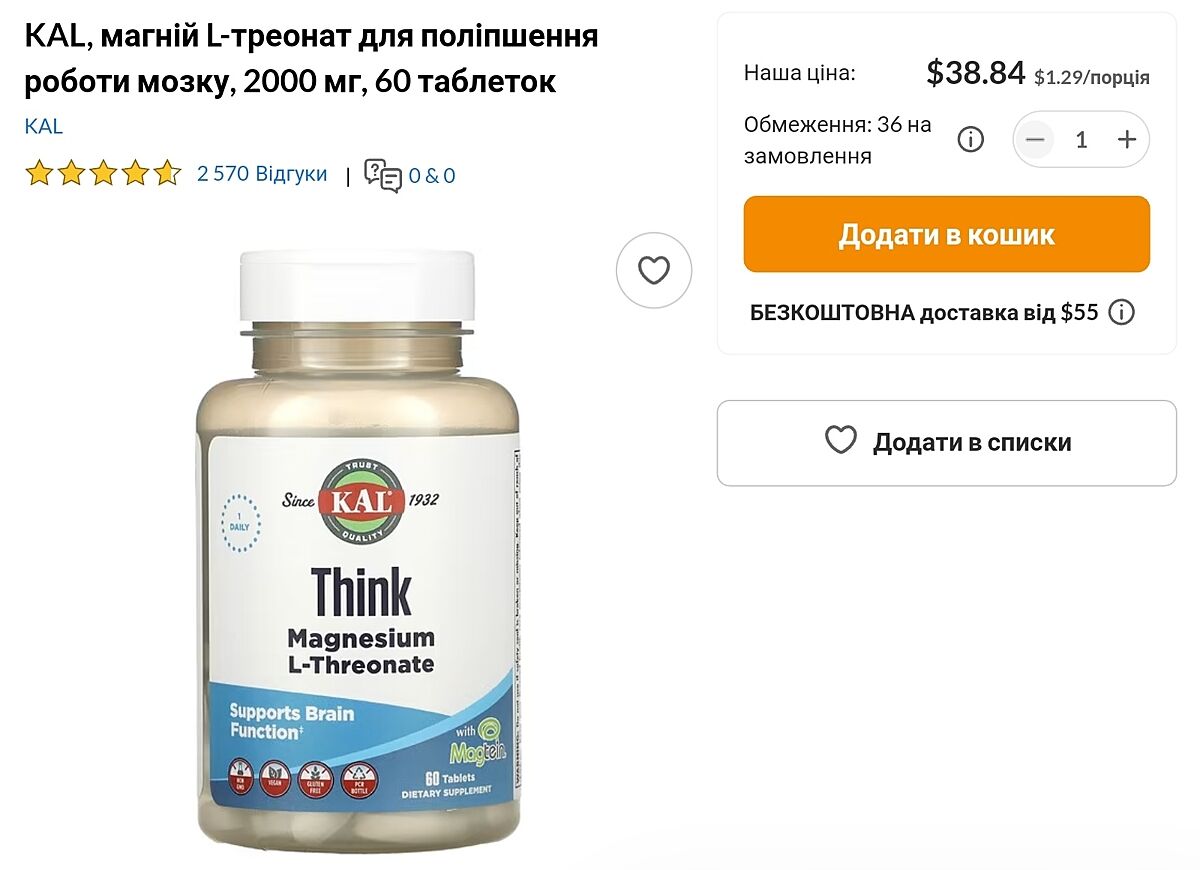This screenshot has height=870, width=1200.
Task: Click the quantity field showing 1
Action: tap(1081, 139)
